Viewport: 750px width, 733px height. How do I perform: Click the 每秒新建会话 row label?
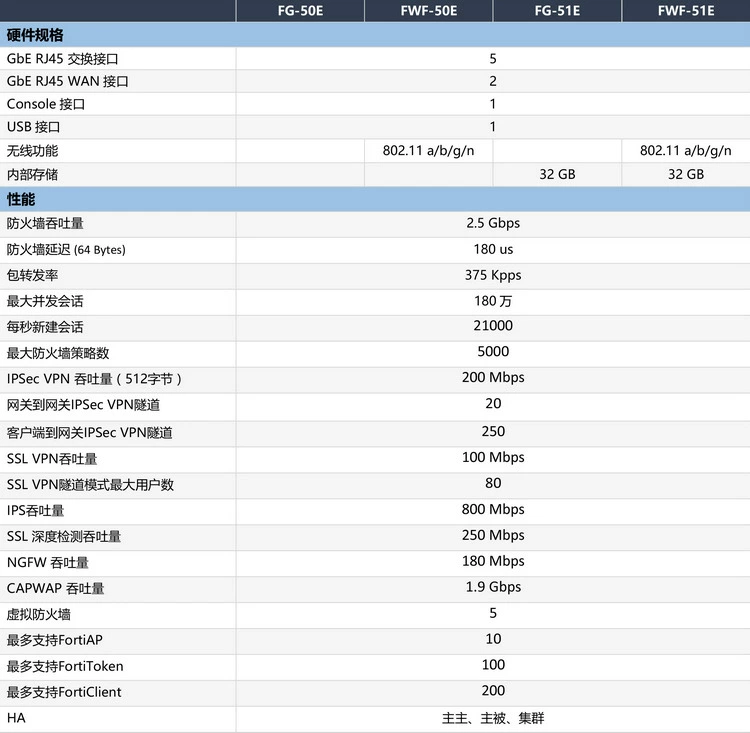45,327
